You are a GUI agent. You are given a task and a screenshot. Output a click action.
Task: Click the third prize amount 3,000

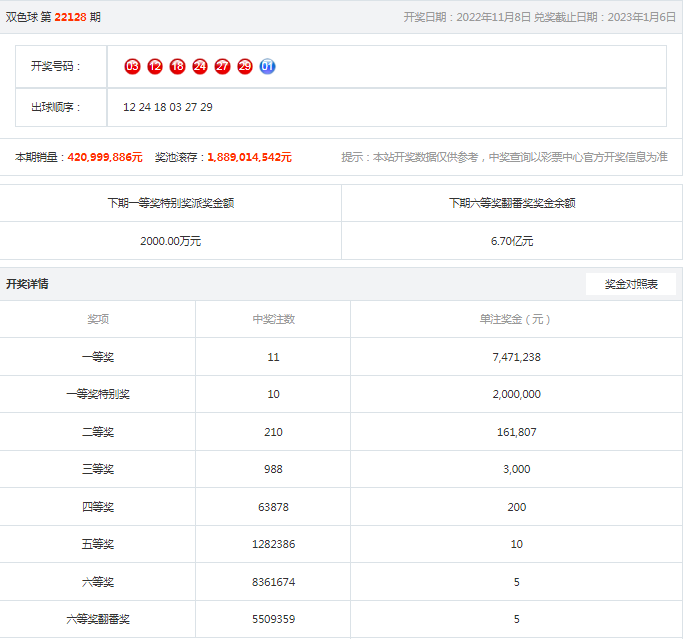516,470
